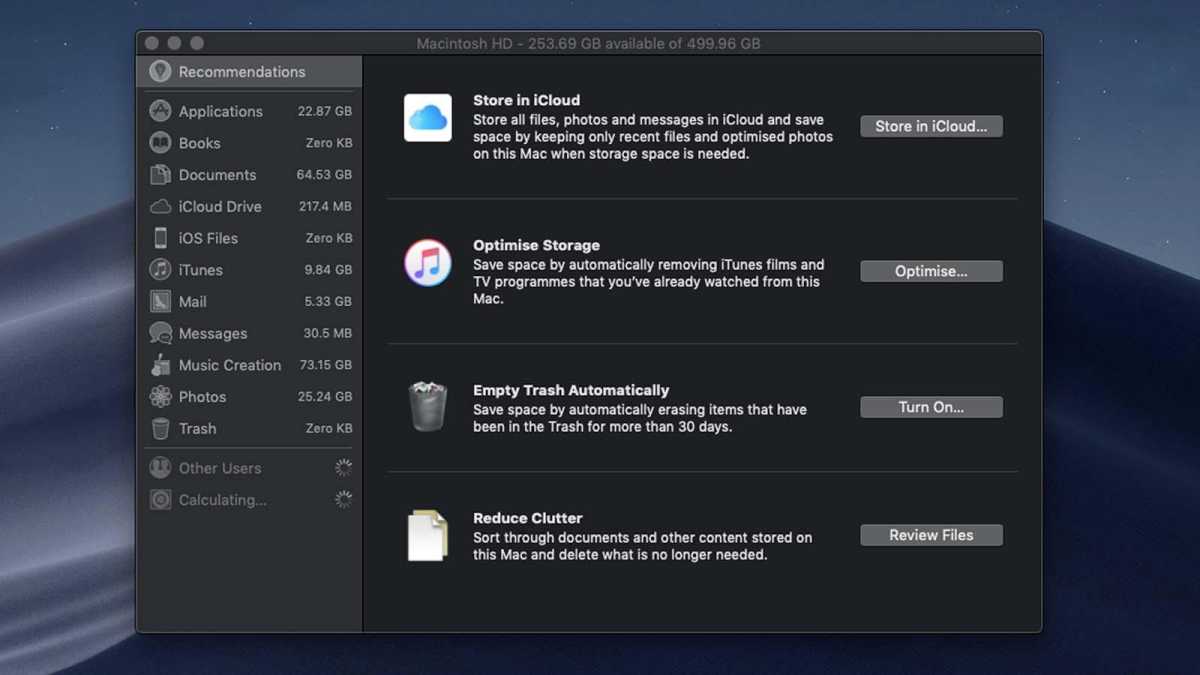The image size is (1200, 675).
Task: Select the iTunes label in sidebar
Action: (x=201, y=270)
